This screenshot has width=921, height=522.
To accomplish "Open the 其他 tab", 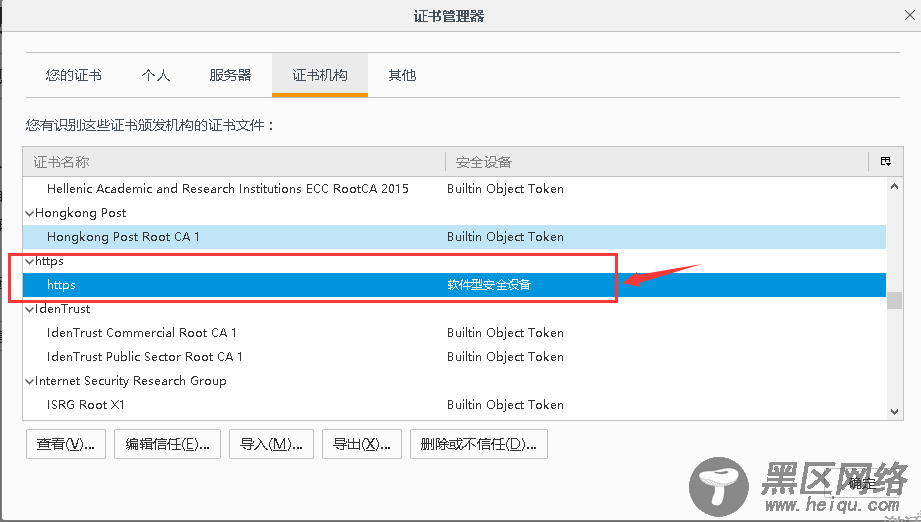I will point(402,75).
